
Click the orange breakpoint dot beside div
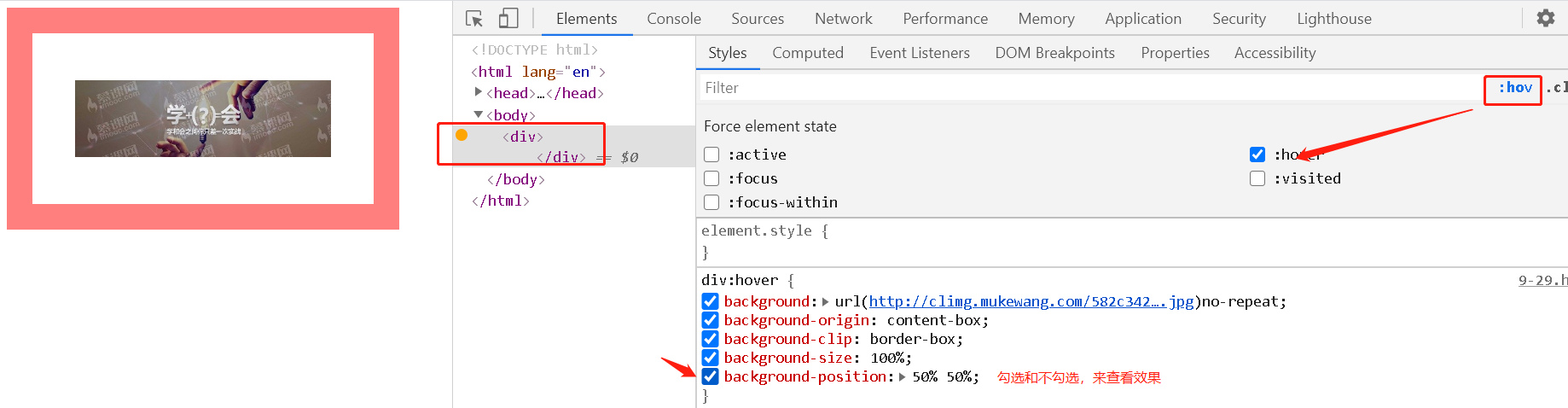click(x=462, y=135)
